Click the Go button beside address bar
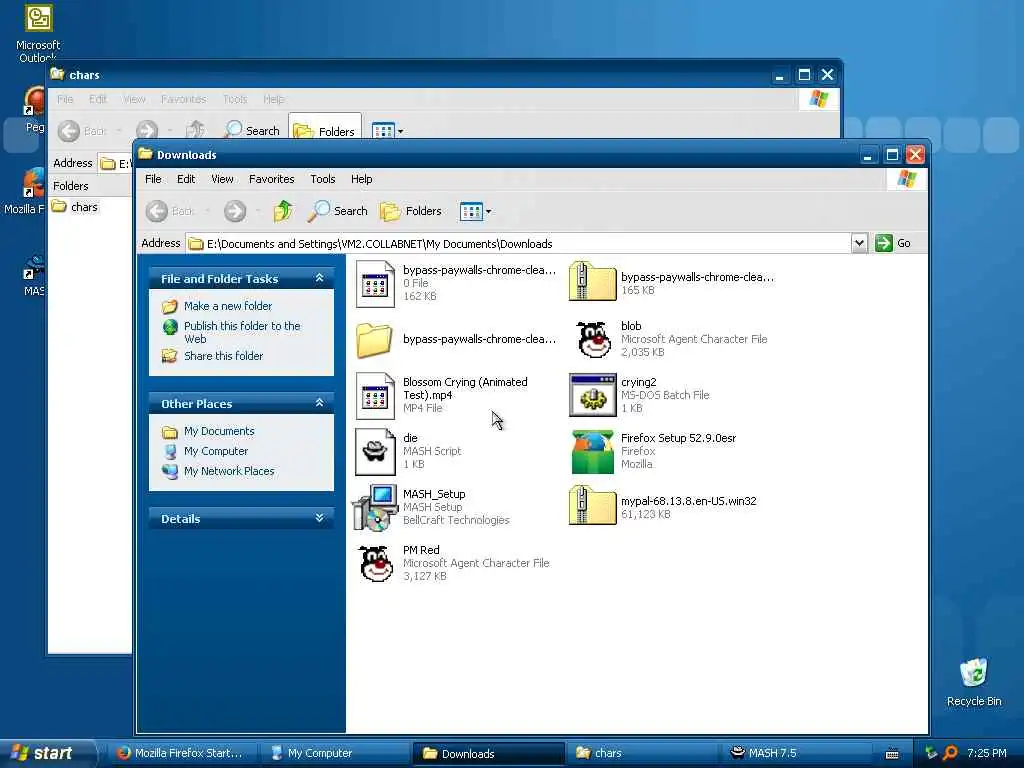This screenshot has height=768, width=1024. pos(893,244)
